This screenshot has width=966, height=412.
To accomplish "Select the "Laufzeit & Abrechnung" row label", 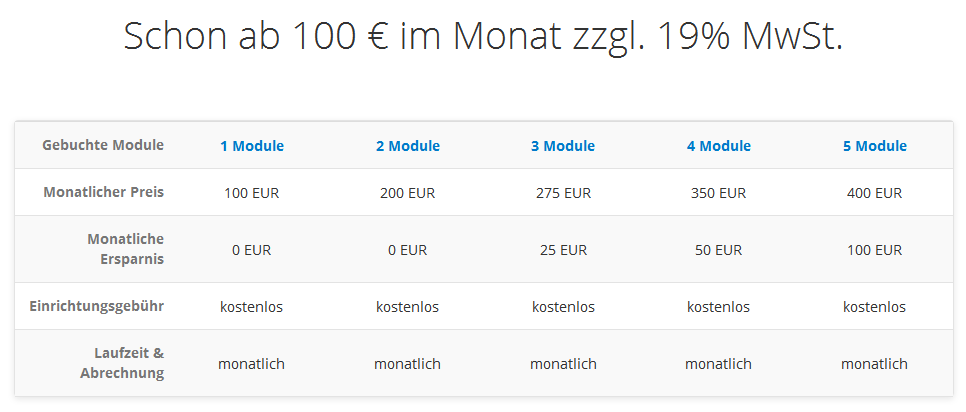I will click(121, 363).
